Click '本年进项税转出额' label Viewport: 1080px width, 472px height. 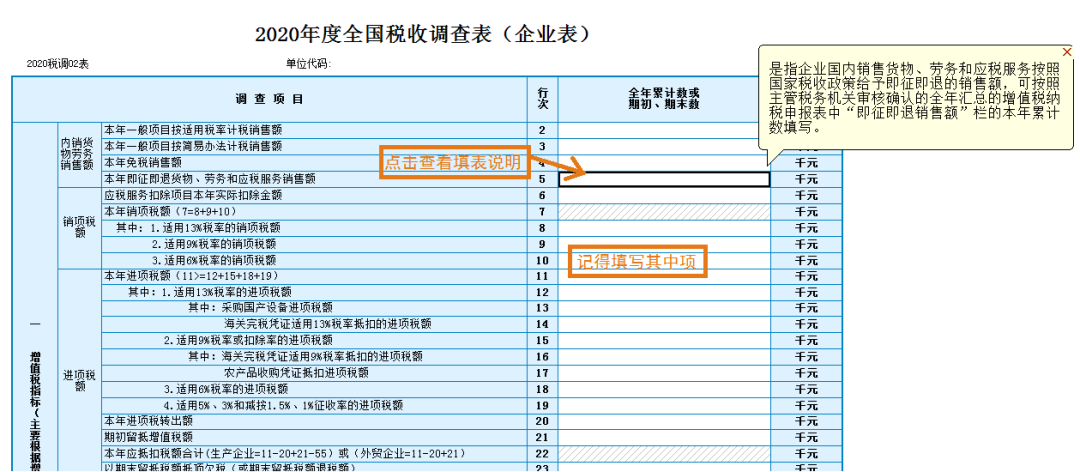click(x=148, y=422)
